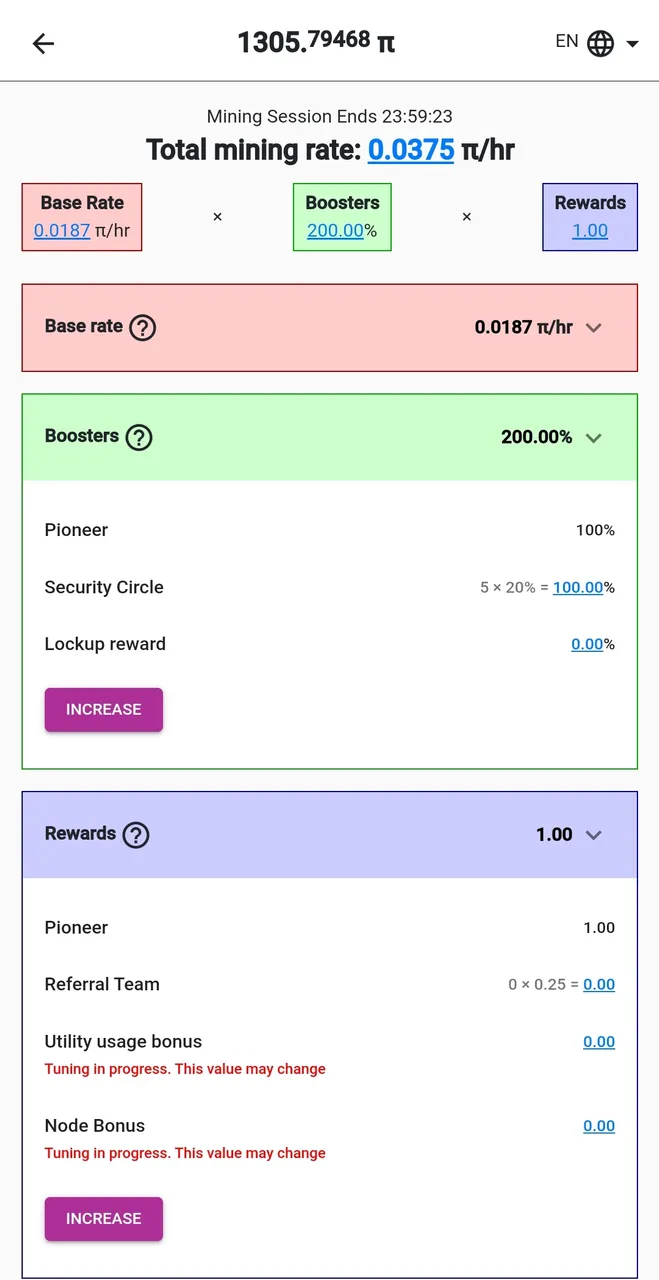The image size is (659, 1280).
Task: Click the INCREASE button under Rewards
Action: (x=104, y=1219)
